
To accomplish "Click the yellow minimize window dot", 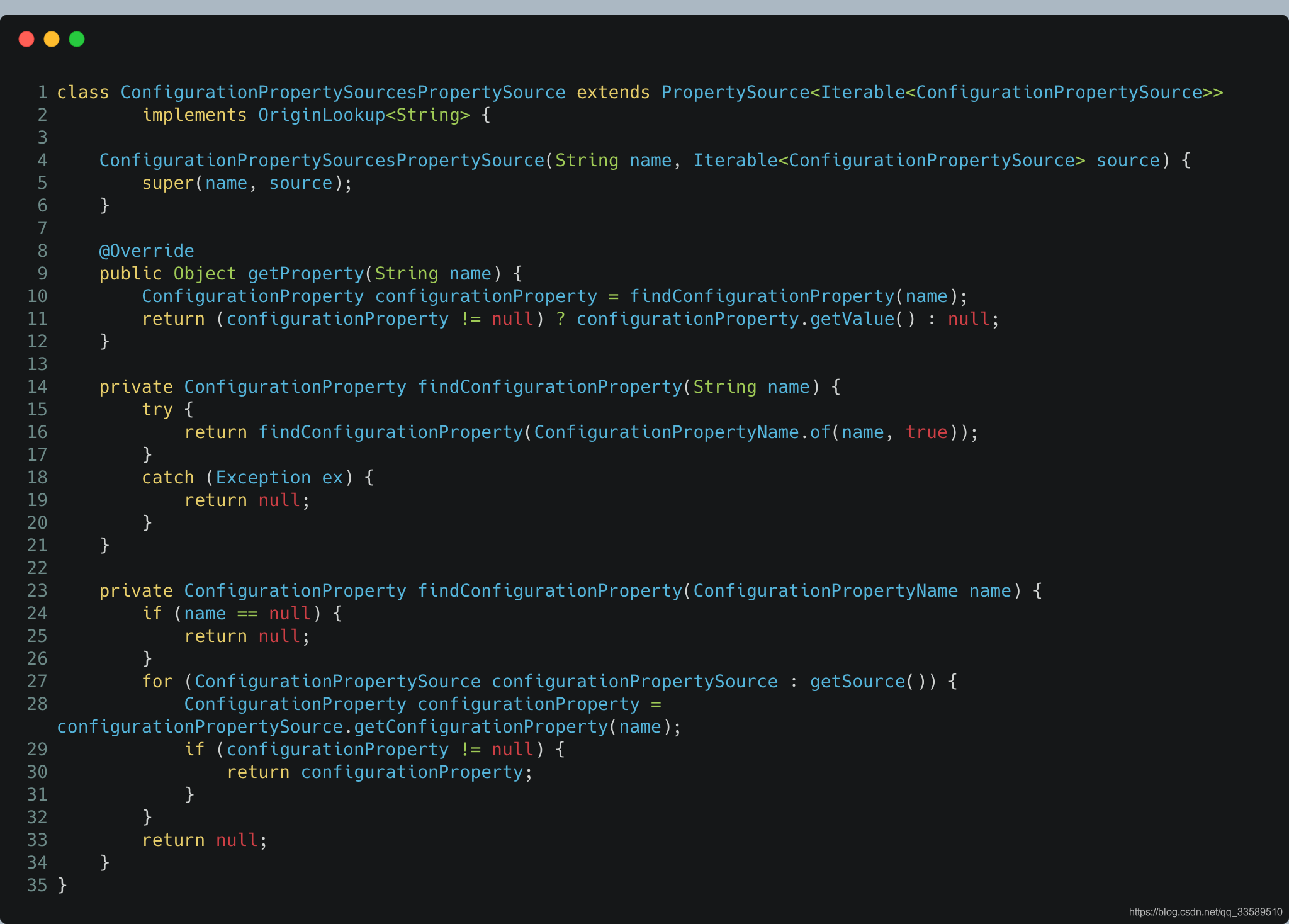I will pos(52,39).
